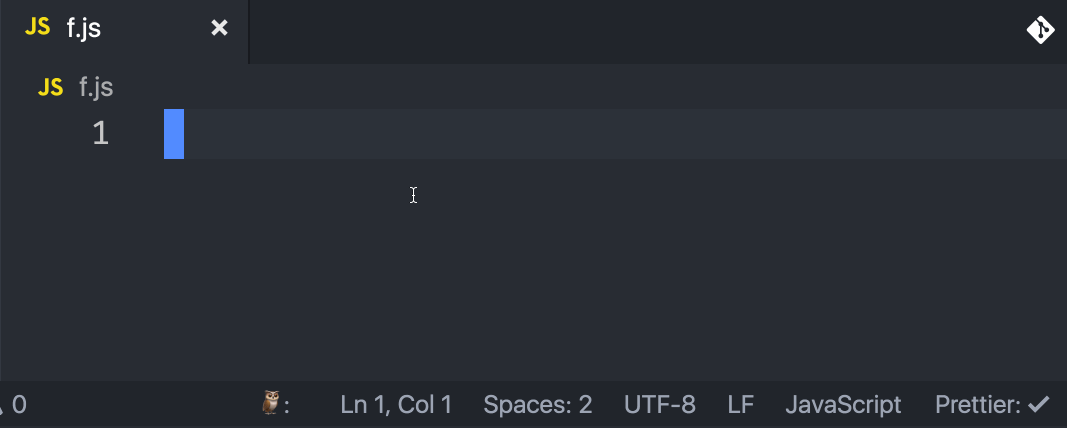Select the UTF-8 encoding indicator
1067x428 pixels.
(659, 405)
